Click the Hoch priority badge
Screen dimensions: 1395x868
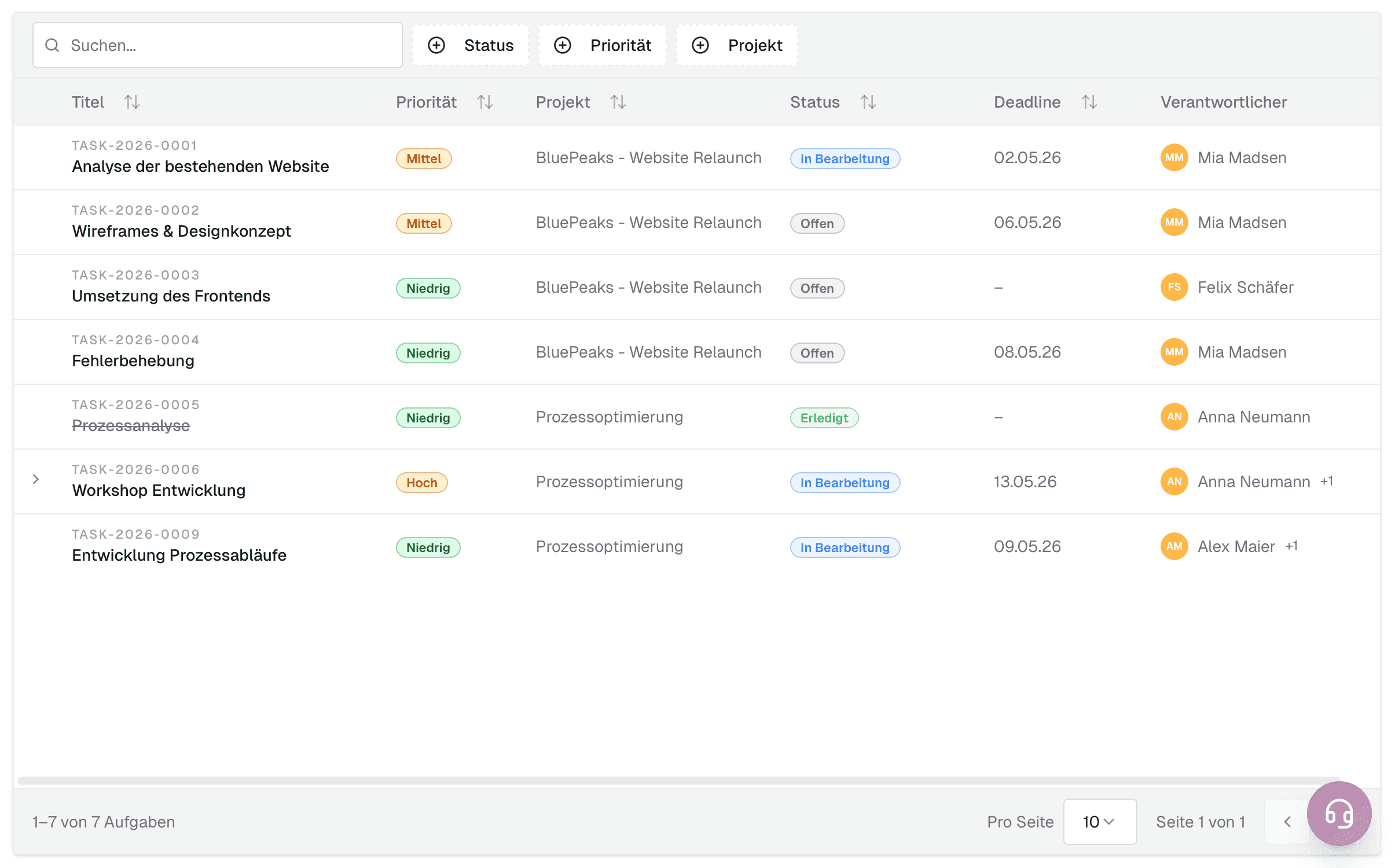(421, 483)
